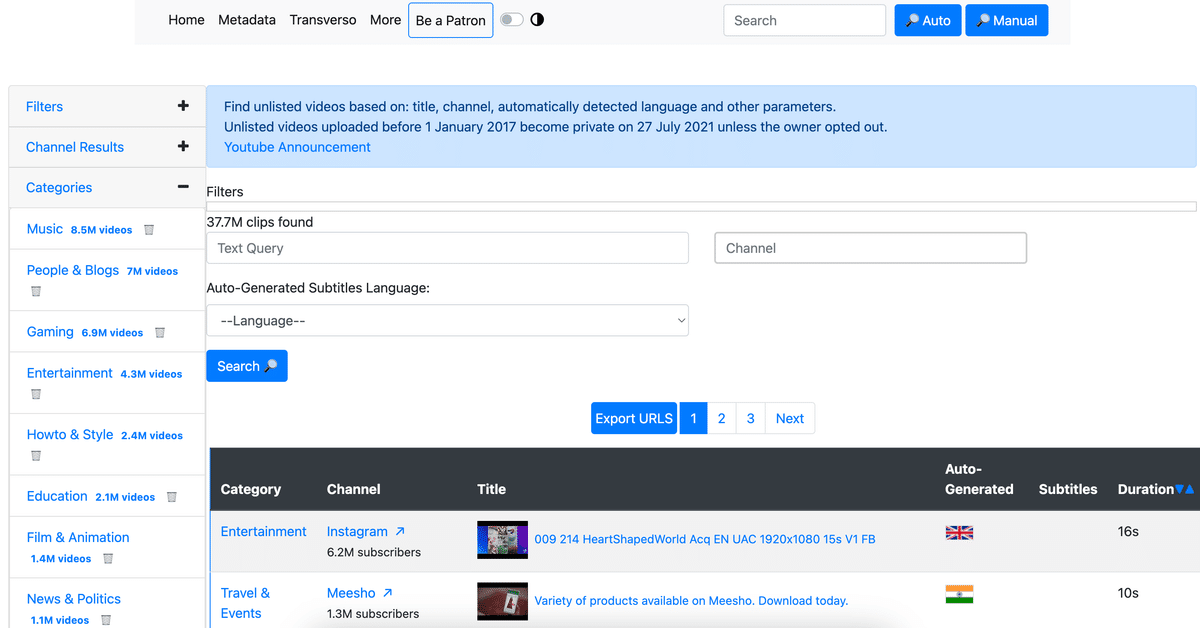
Task: Select the Transverso menu item
Action: pos(322,19)
